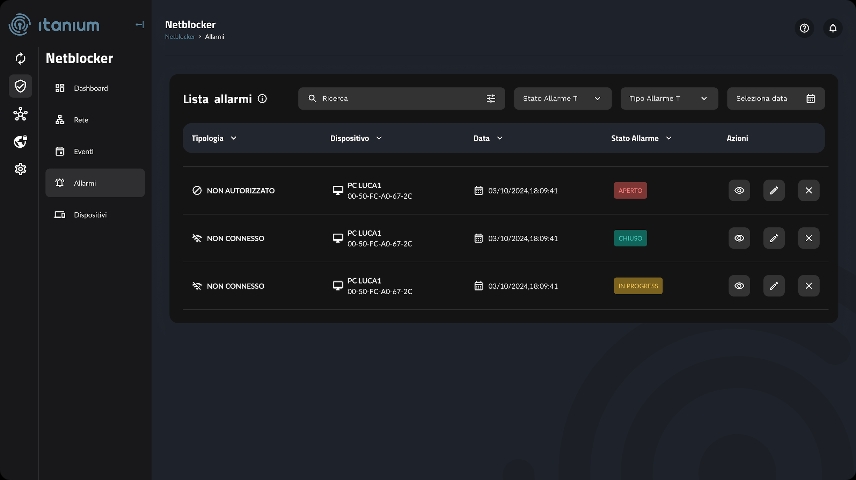Expand the Stato Allarme filter dropdown

coord(562,98)
